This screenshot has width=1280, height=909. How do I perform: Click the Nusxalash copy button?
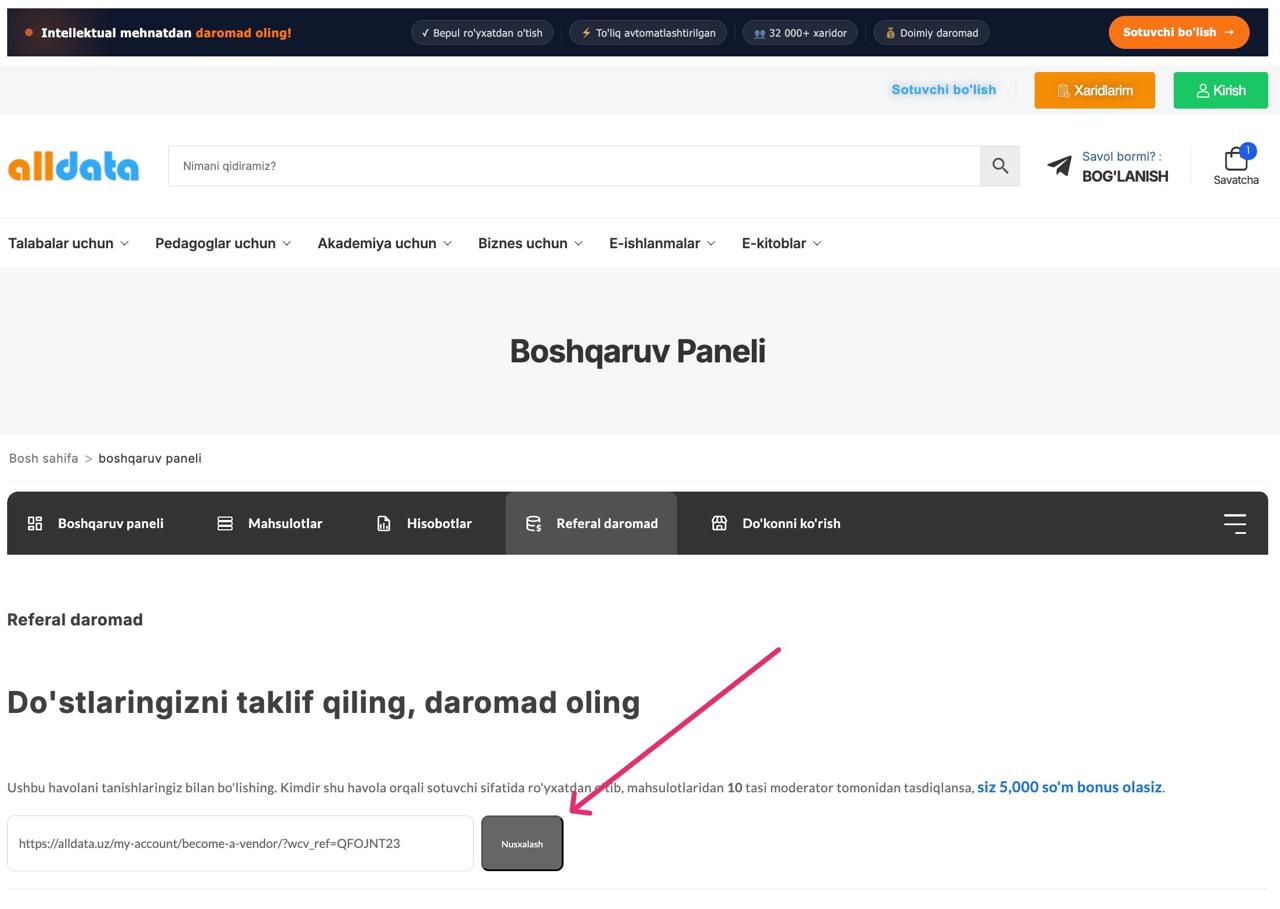(x=522, y=843)
